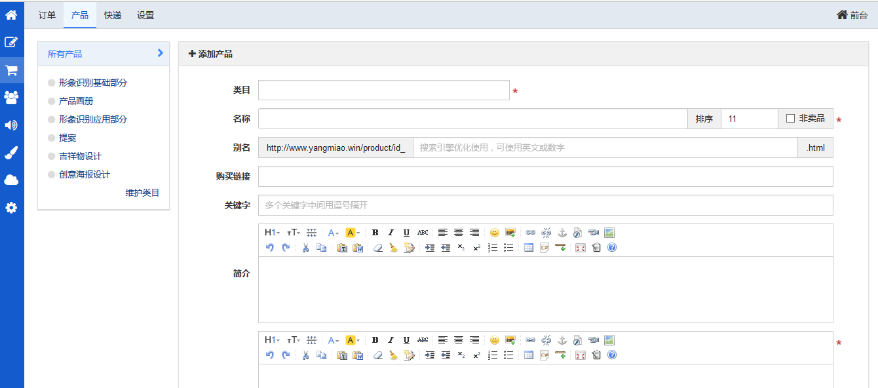This screenshot has height=388, width=878.
Task: Select the 创意海报设计 category
Action: click(85, 174)
